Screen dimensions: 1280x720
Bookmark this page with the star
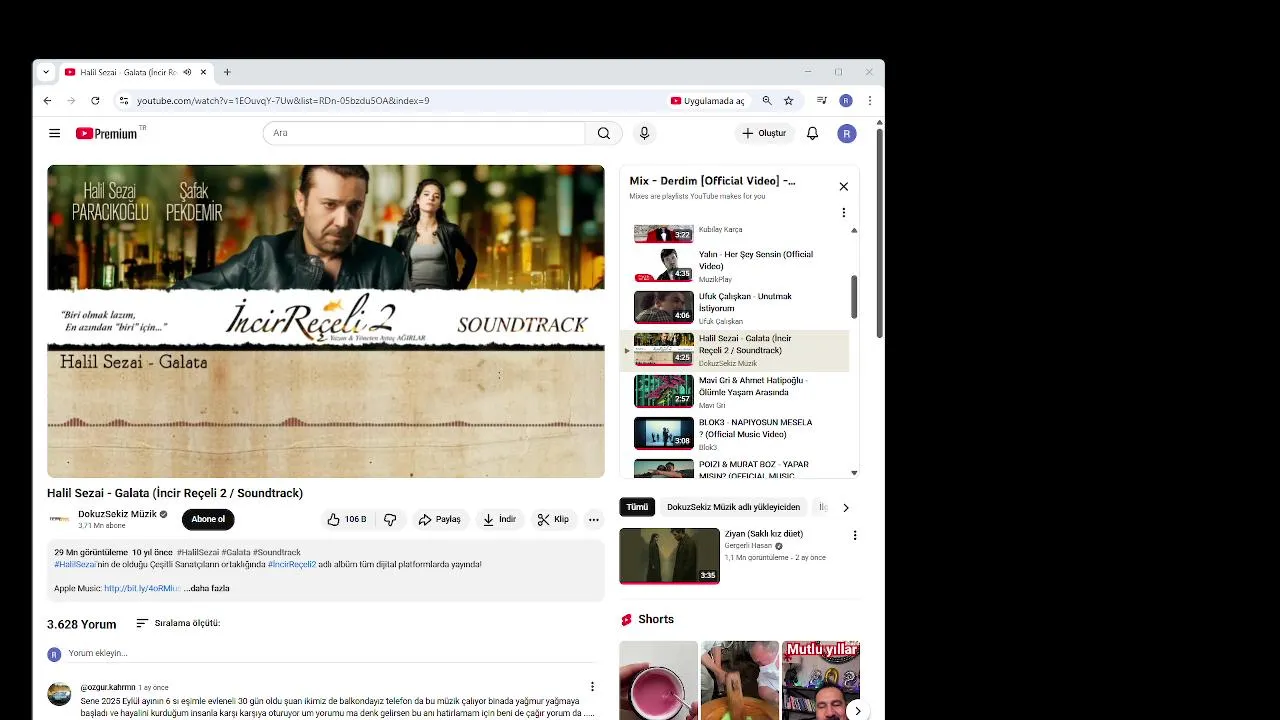(x=788, y=100)
